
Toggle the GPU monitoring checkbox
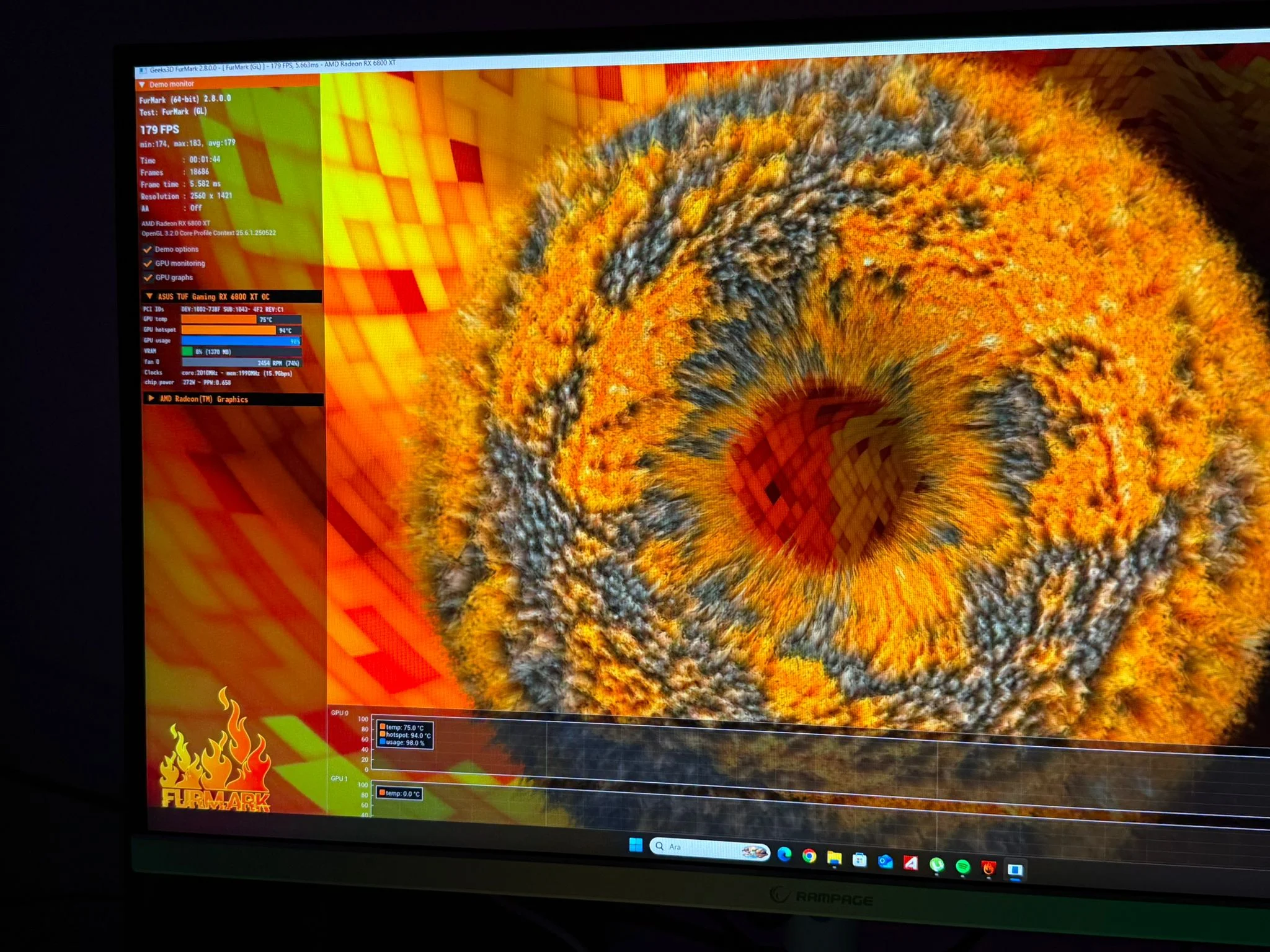click(x=148, y=263)
